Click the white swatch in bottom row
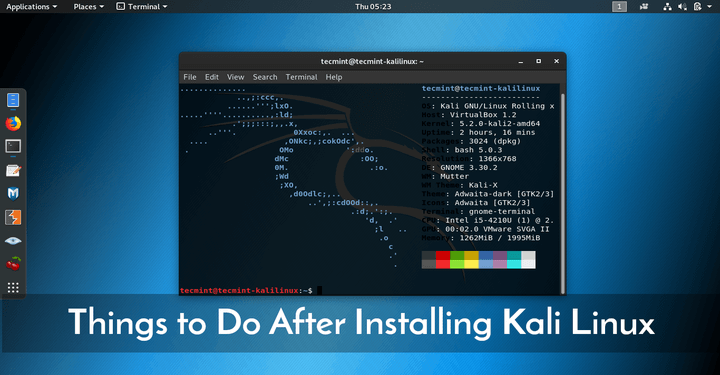 tap(528, 264)
